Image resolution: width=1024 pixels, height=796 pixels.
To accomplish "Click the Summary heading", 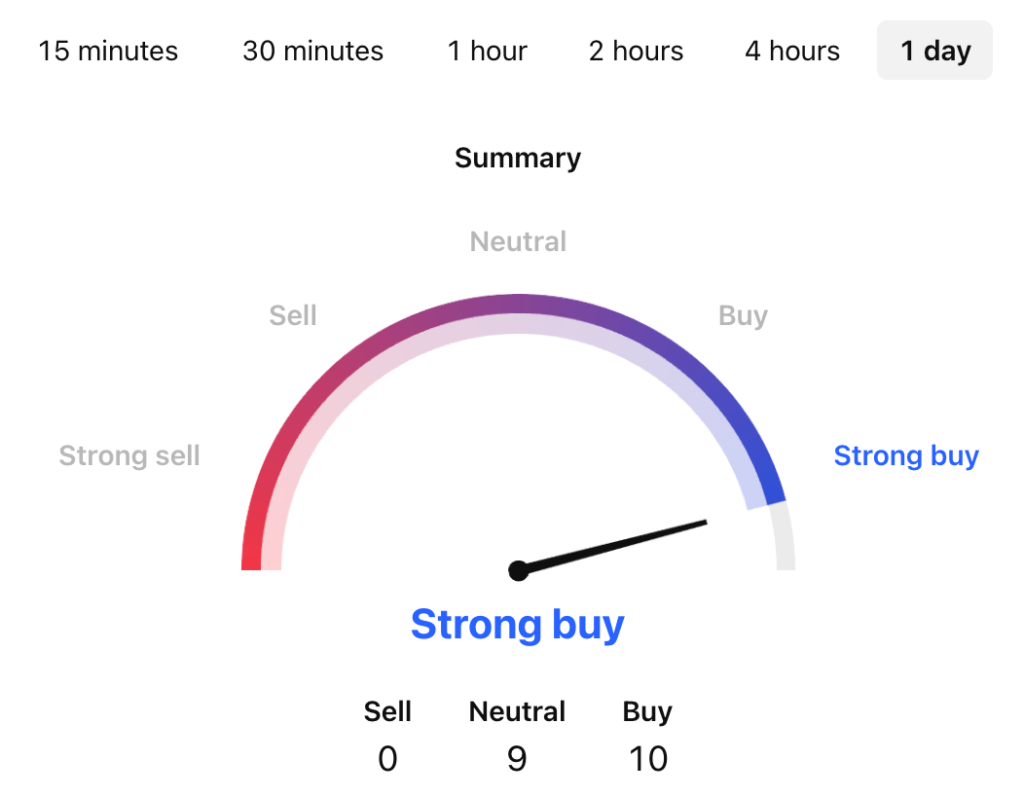I will [x=517, y=157].
